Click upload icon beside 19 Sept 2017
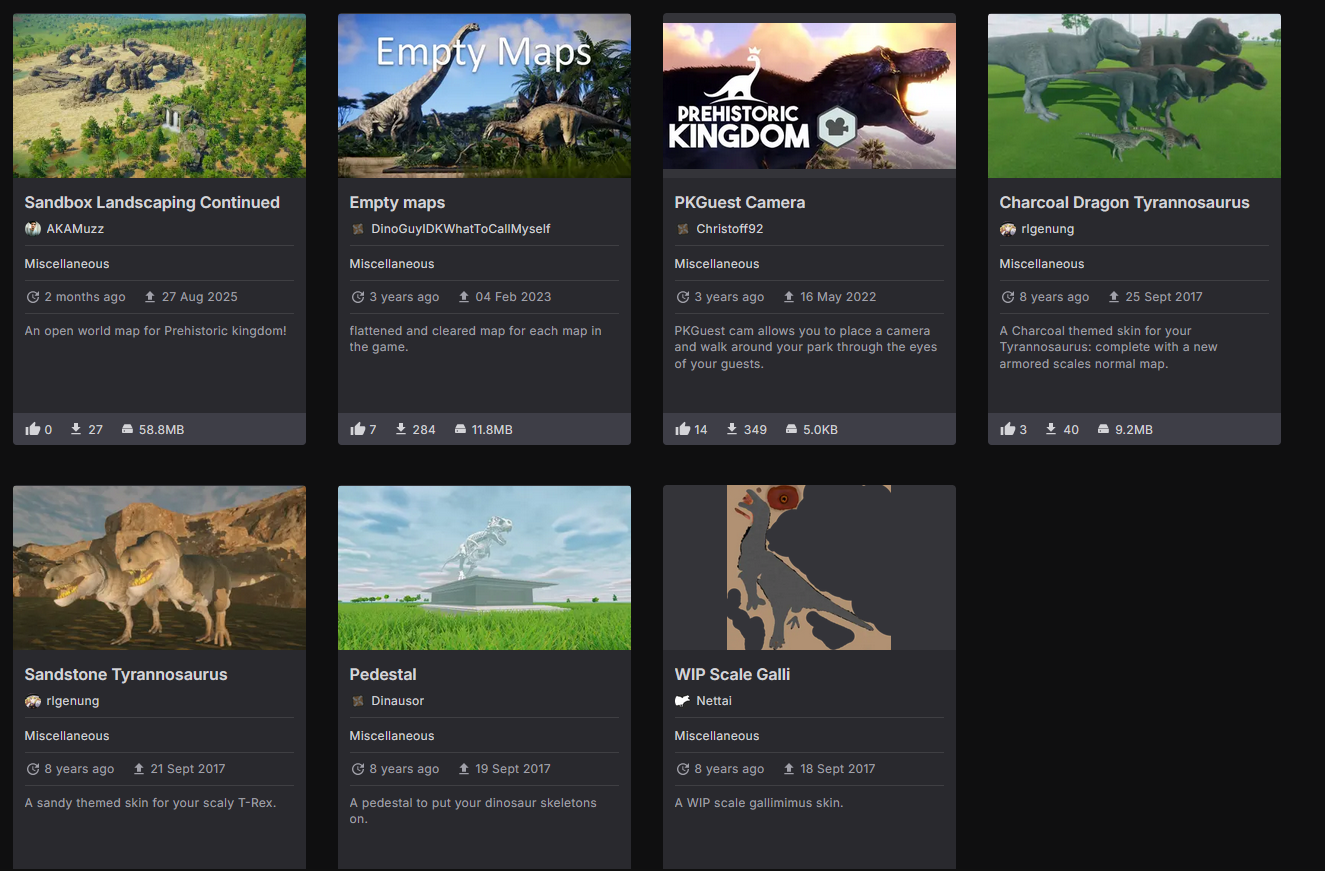1325x871 pixels. (464, 769)
